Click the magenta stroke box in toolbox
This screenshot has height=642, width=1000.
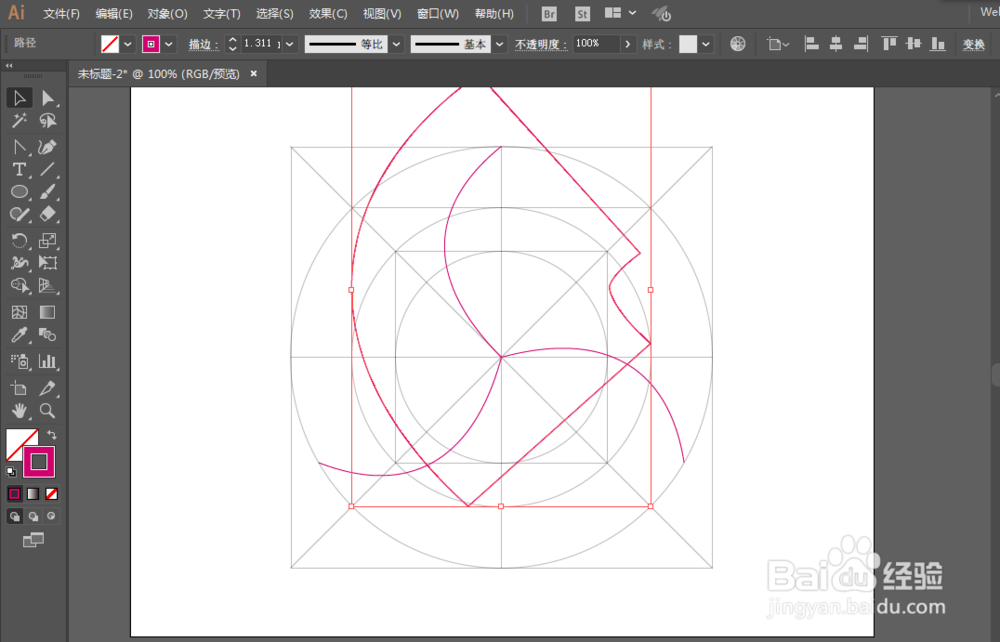point(40,462)
